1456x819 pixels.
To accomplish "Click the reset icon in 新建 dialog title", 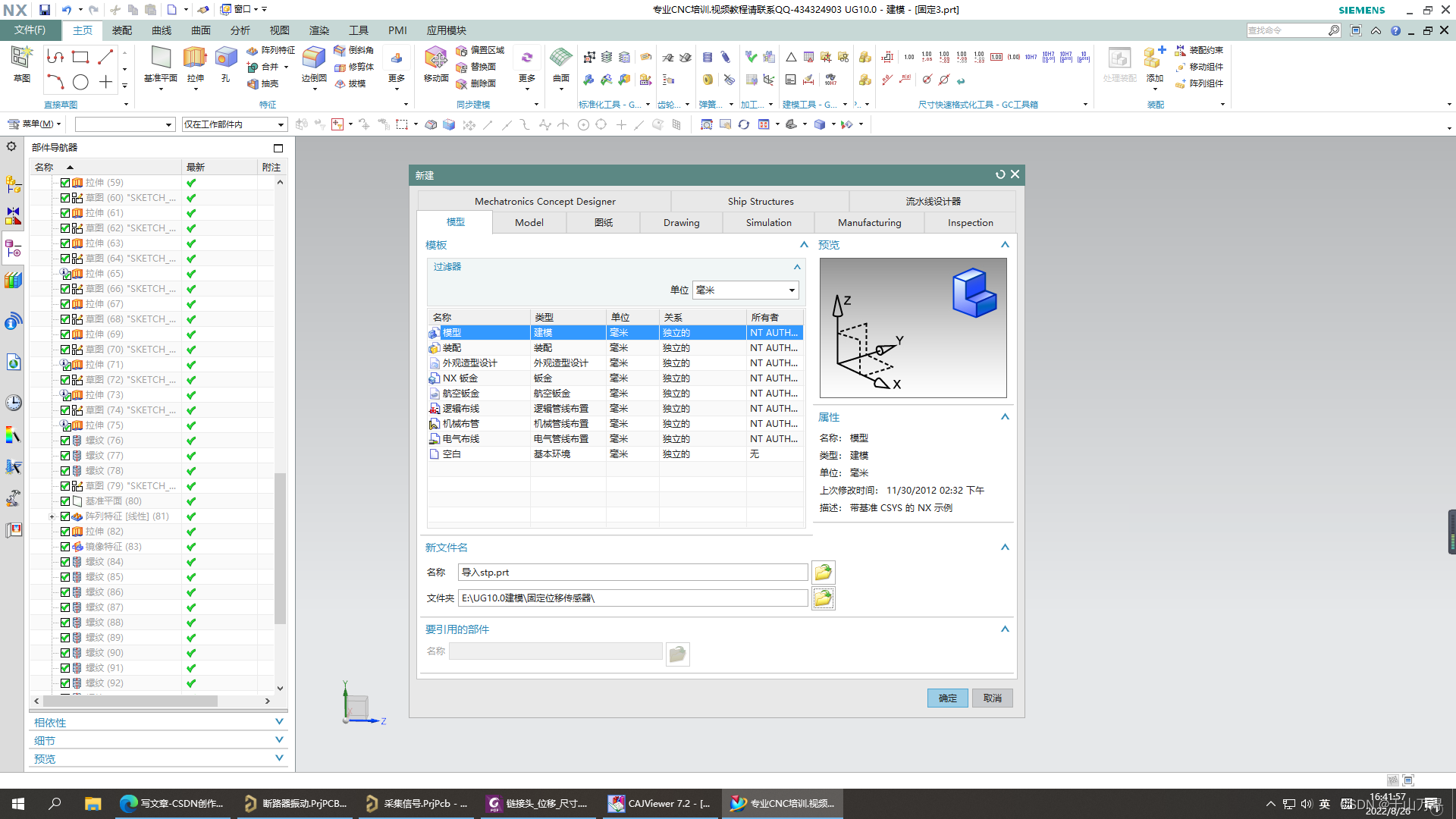I will pyautogui.click(x=1000, y=175).
